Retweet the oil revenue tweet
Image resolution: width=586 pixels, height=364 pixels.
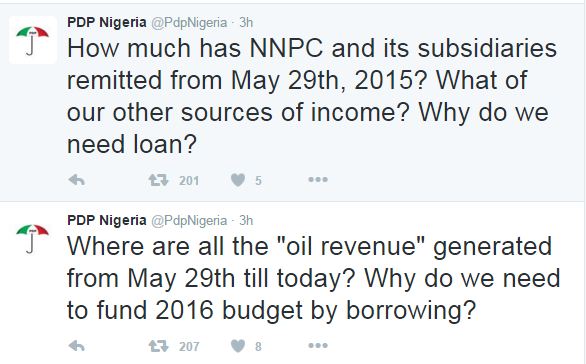(x=159, y=346)
